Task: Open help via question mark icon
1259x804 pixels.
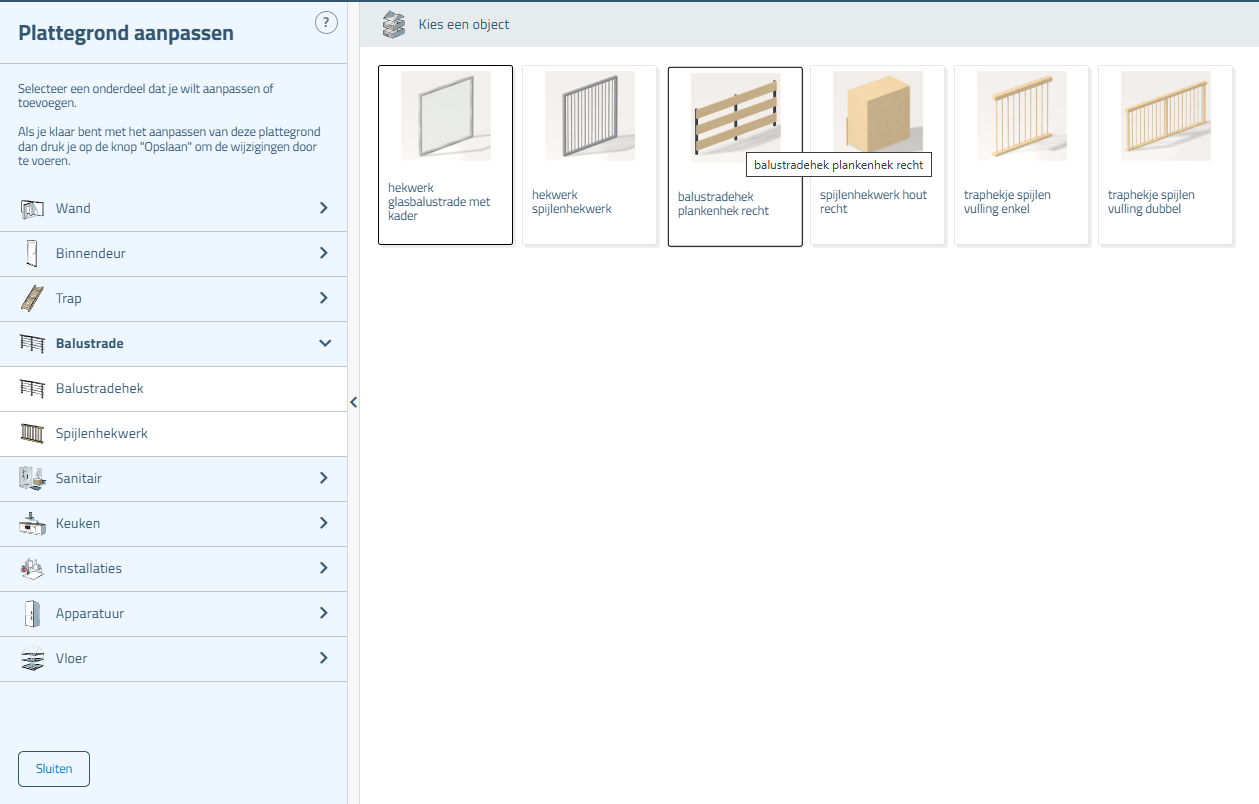Action: tap(326, 23)
